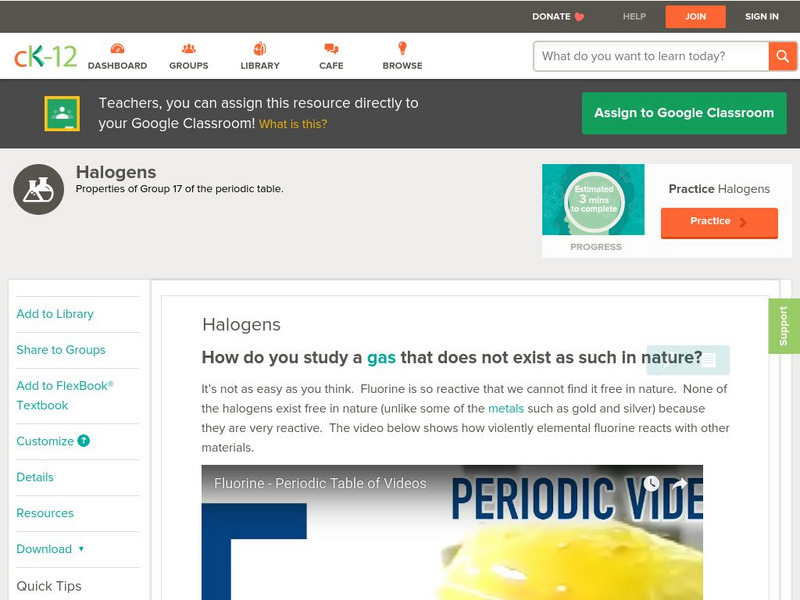
Task: Click the orange search magnifier button
Action: click(x=782, y=56)
